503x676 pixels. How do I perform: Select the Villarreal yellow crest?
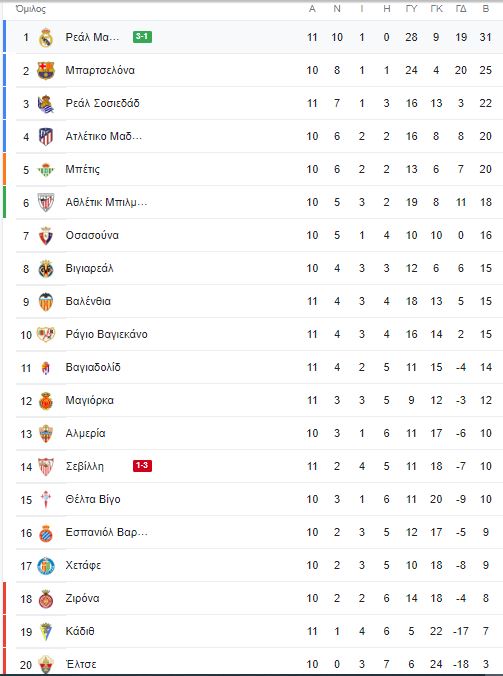click(x=46, y=269)
